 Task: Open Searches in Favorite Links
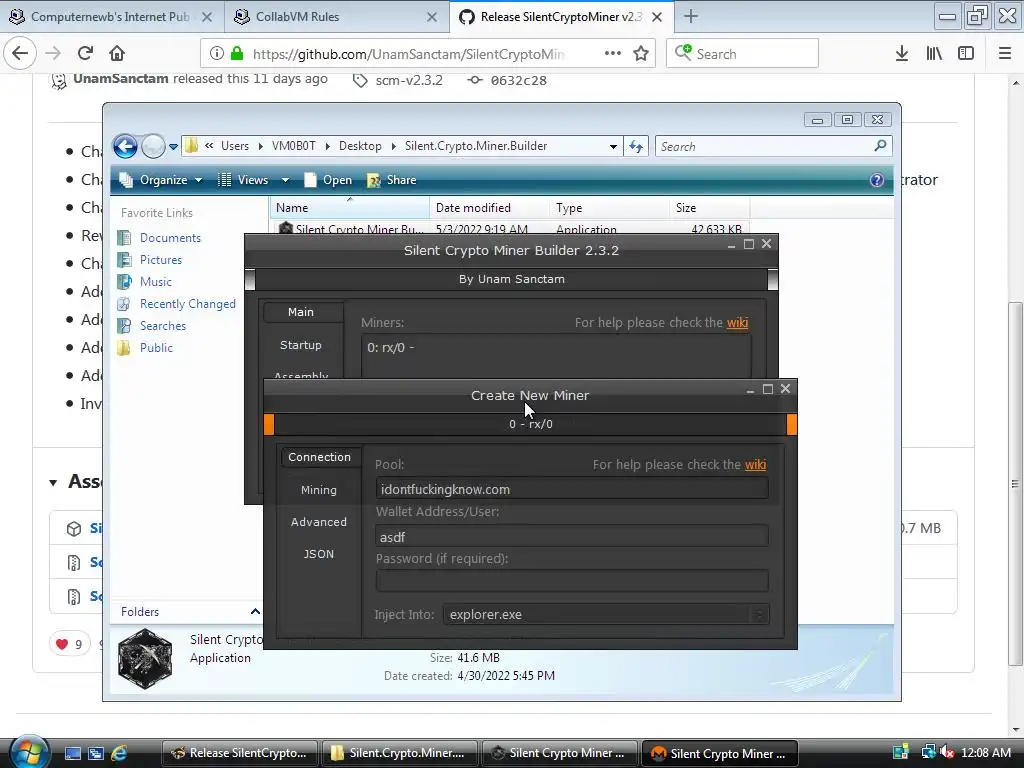point(163,325)
